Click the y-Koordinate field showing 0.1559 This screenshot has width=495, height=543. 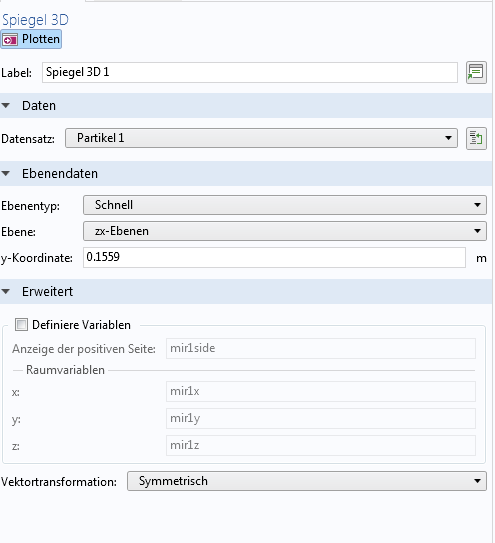(274, 257)
